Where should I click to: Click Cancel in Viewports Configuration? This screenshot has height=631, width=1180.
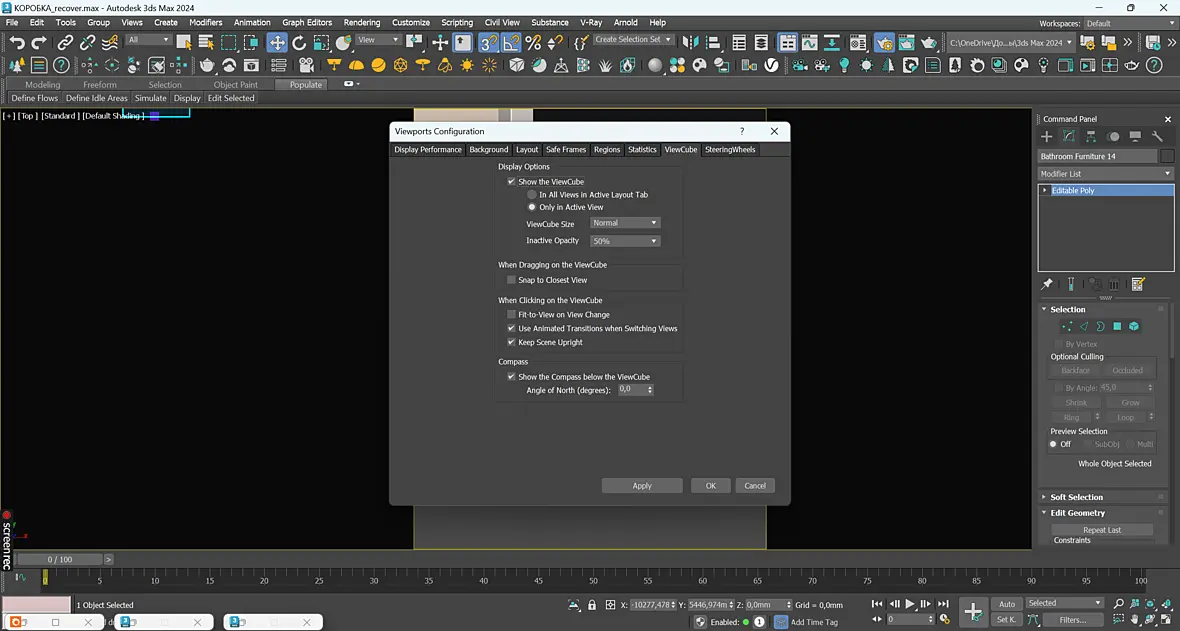(x=755, y=486)
